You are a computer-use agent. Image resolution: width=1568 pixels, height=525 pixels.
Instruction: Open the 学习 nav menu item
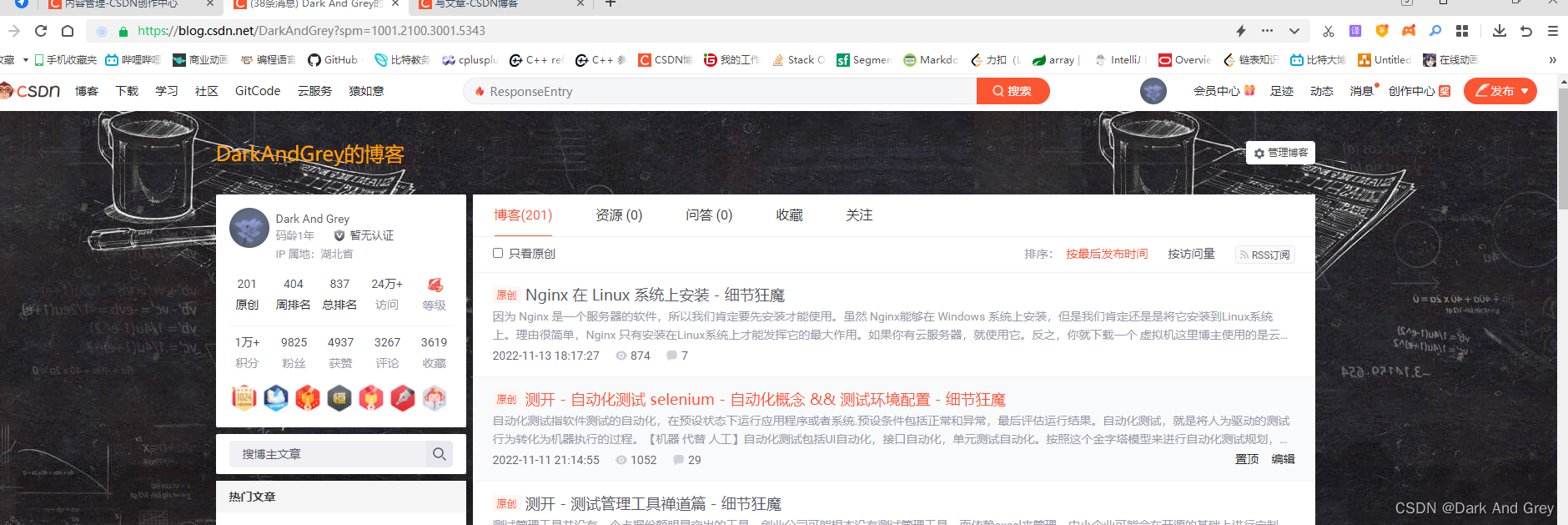click(x=167, y=91)
